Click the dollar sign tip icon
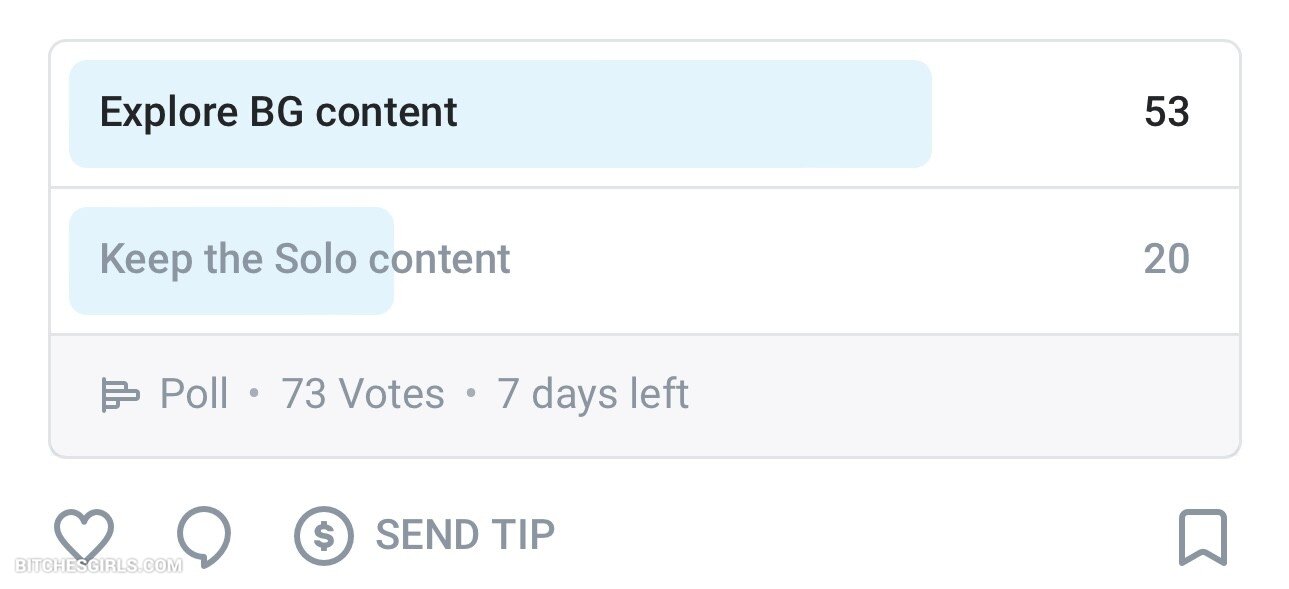Image resolution: width=1289 pixels, height=589 pixels. (323, 536)
